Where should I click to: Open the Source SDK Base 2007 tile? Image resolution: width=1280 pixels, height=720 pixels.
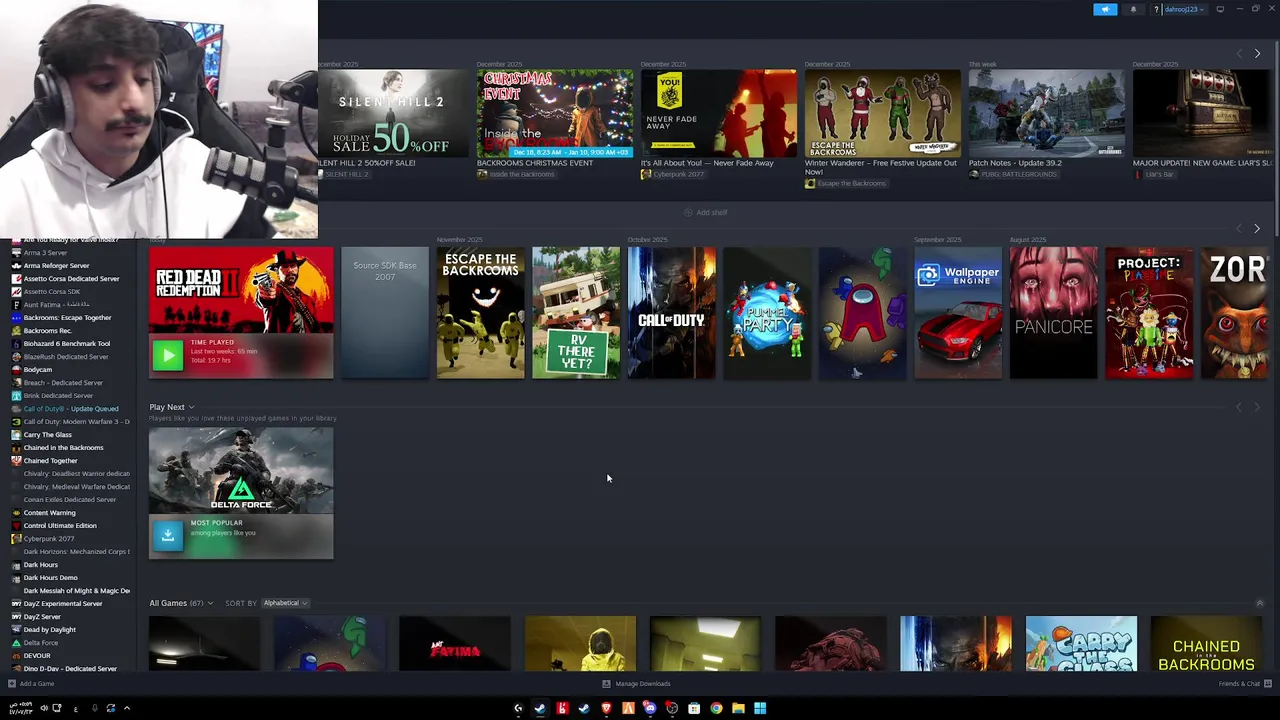[x=385, y=313]
